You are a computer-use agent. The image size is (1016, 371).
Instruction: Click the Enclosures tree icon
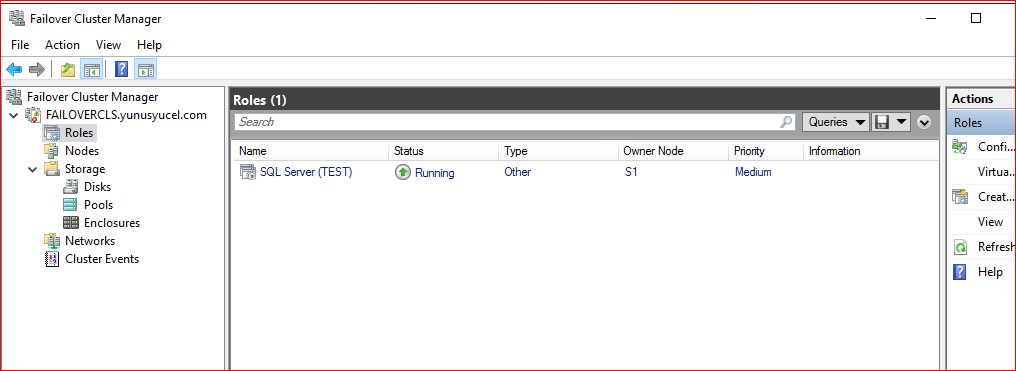[70, 223]
